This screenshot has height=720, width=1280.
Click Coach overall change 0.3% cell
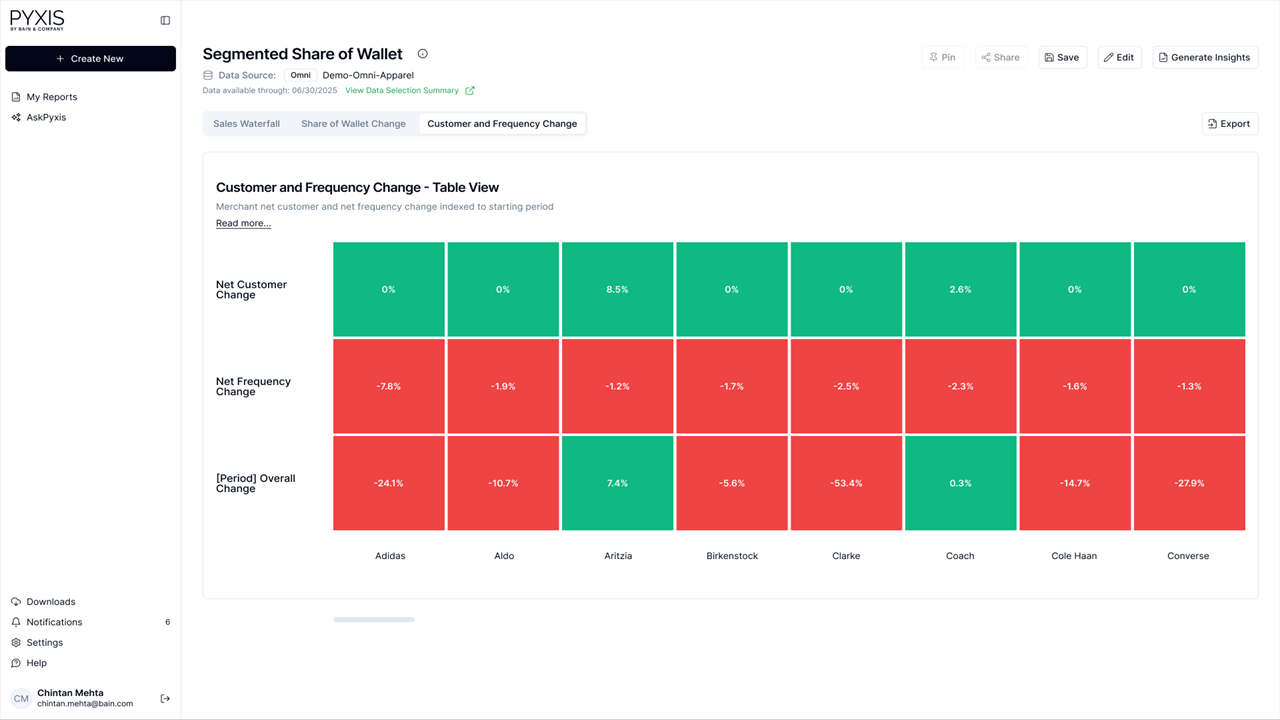pyautogui.click(x=960, y=483)
